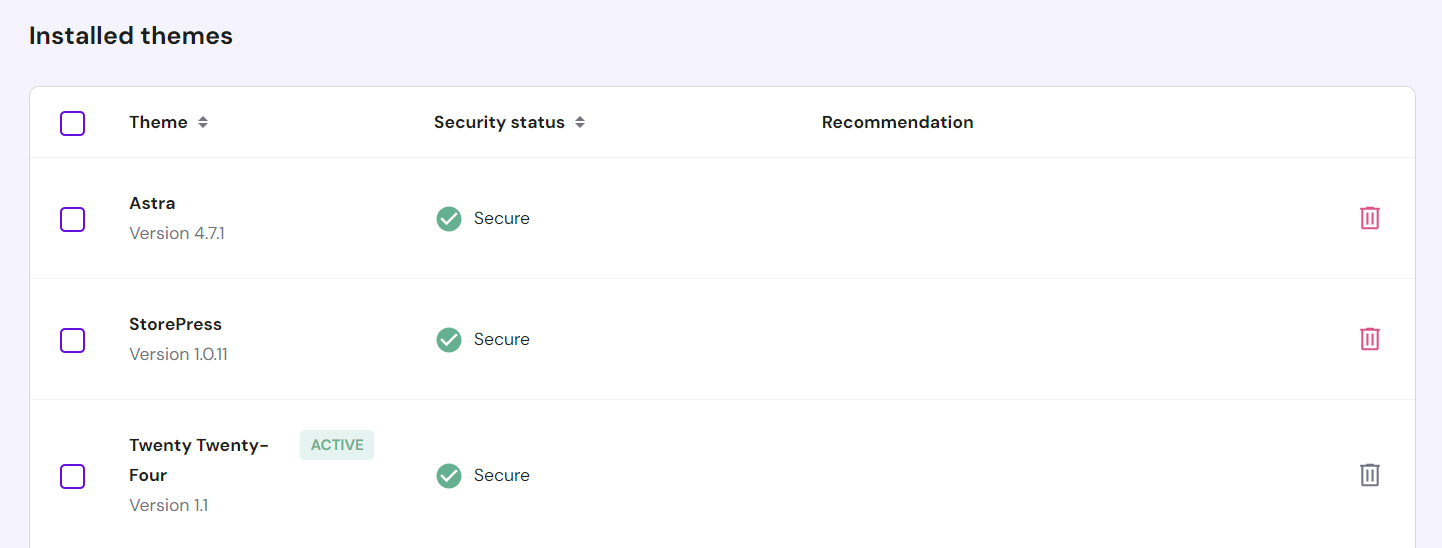The width and height of the screenshot is (1442, 548).
Task: Click the Theme column header label
Action: click(158, 122)
